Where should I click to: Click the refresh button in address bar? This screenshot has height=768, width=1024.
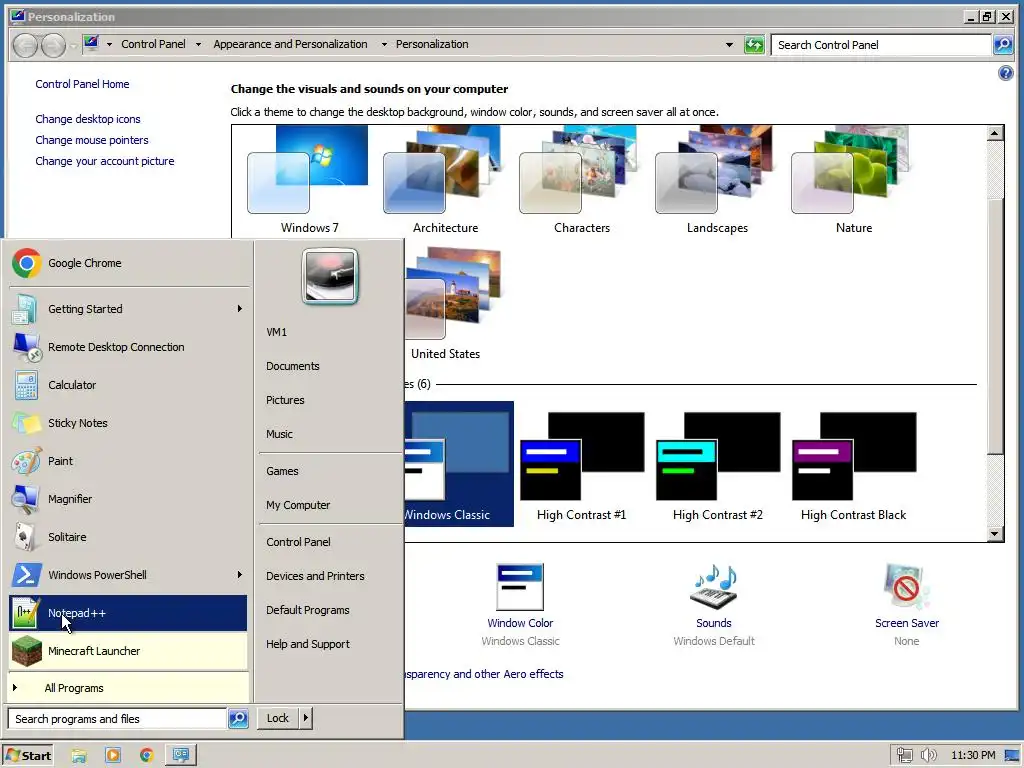click(754, 44)
